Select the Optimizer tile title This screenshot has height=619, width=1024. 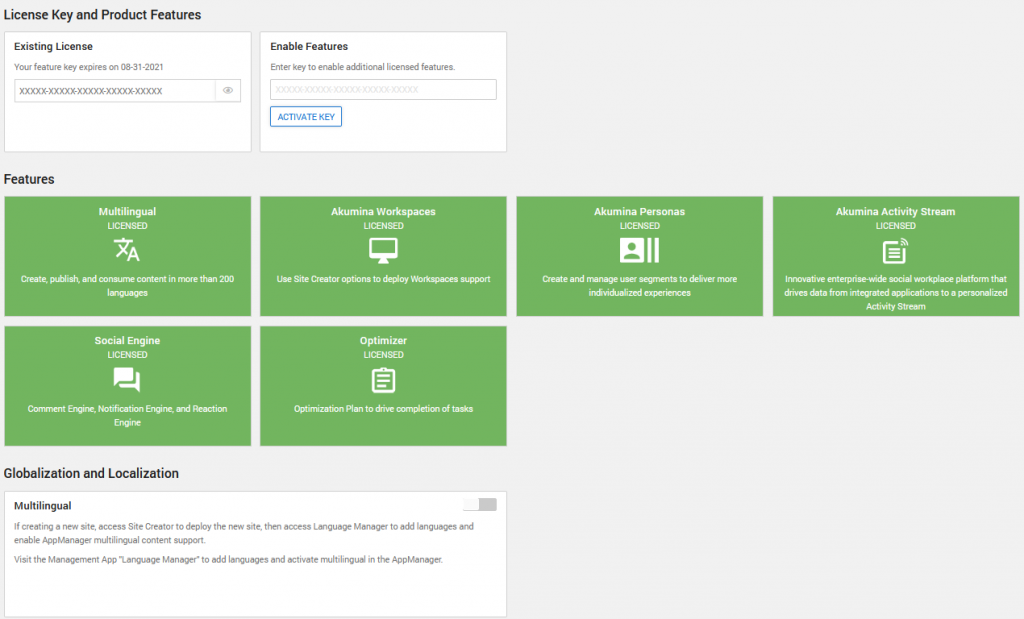coord(383,341)
